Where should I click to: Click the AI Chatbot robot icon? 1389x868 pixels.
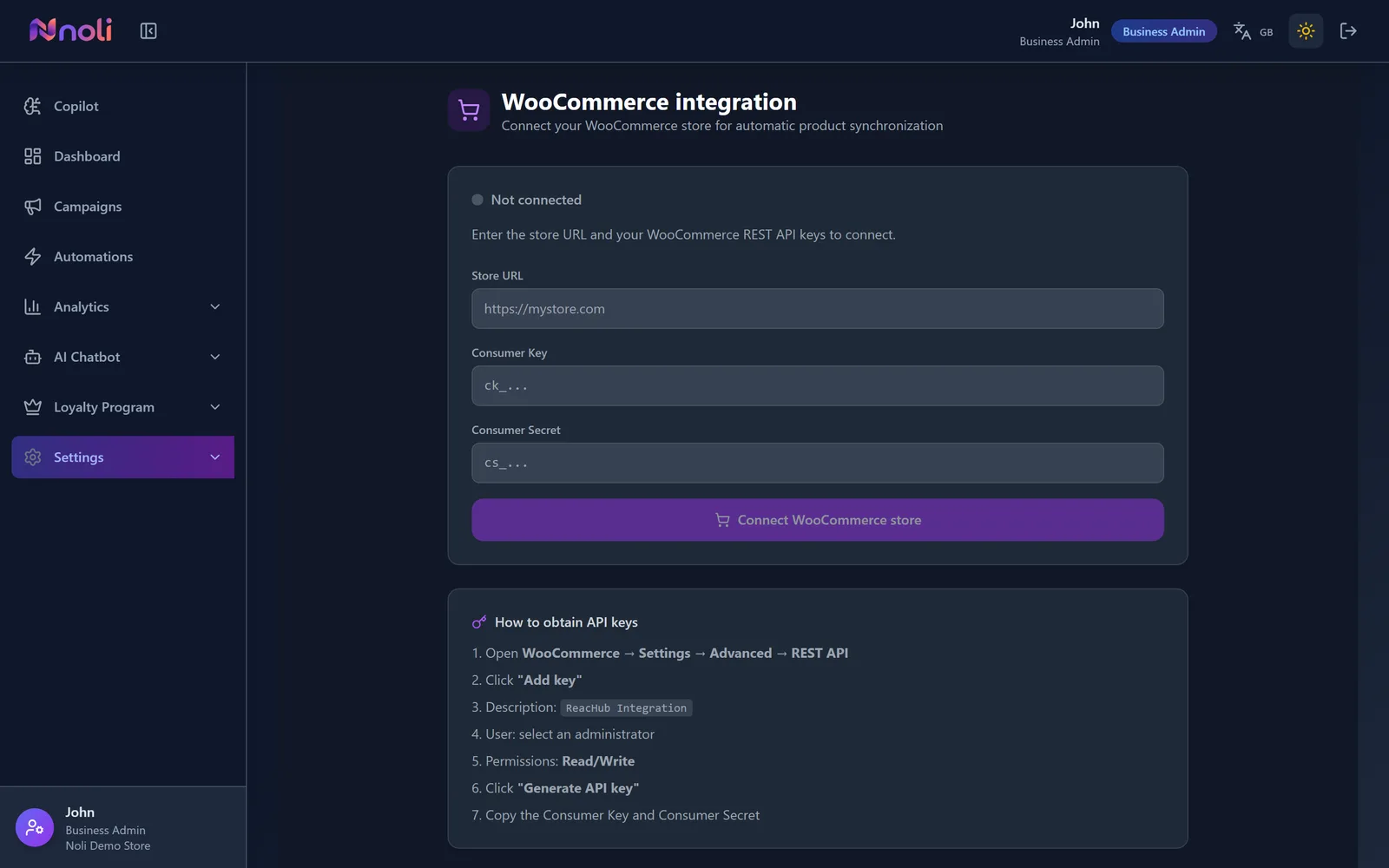[33, 357]
